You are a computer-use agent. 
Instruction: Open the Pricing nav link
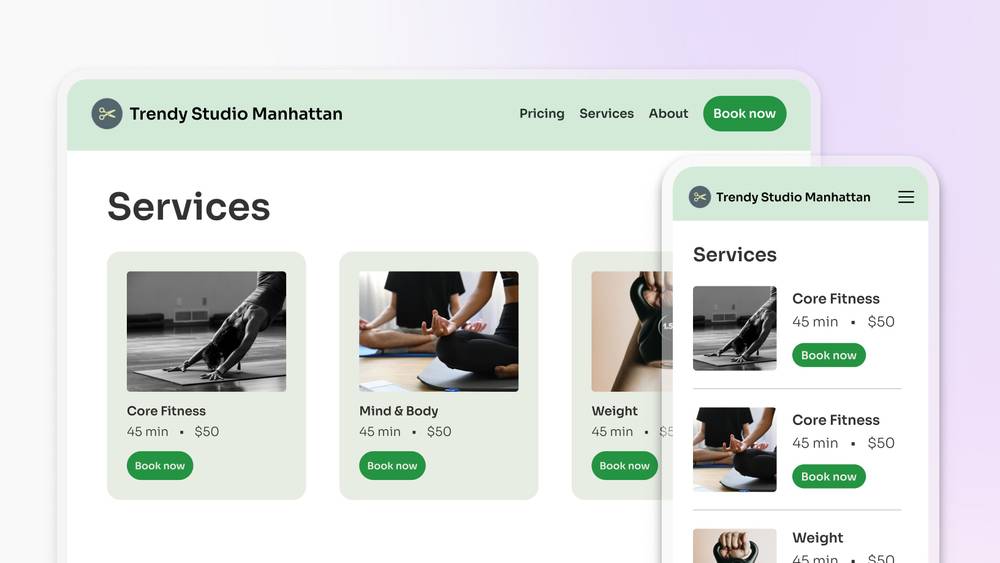click(541, 113)
